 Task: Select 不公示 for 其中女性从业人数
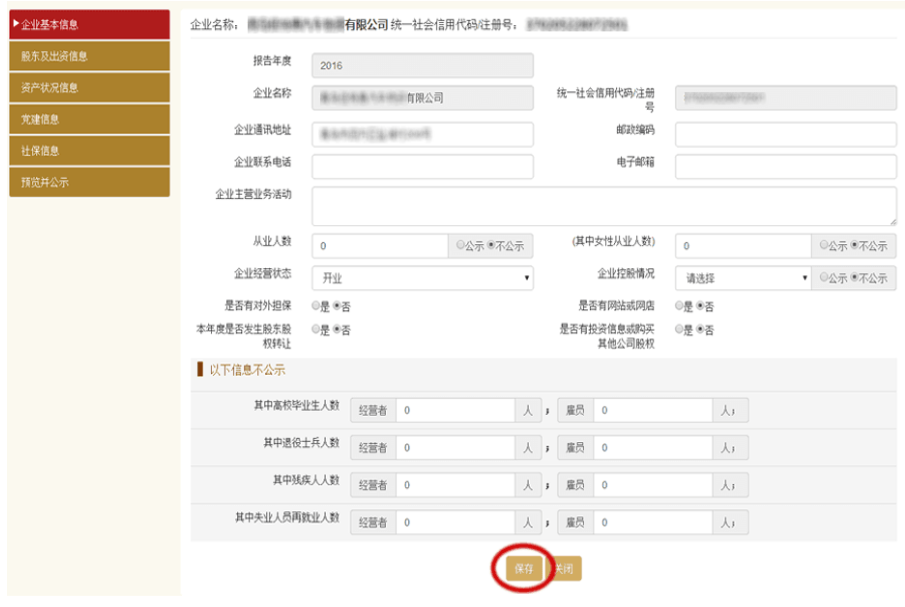(856, 243)
